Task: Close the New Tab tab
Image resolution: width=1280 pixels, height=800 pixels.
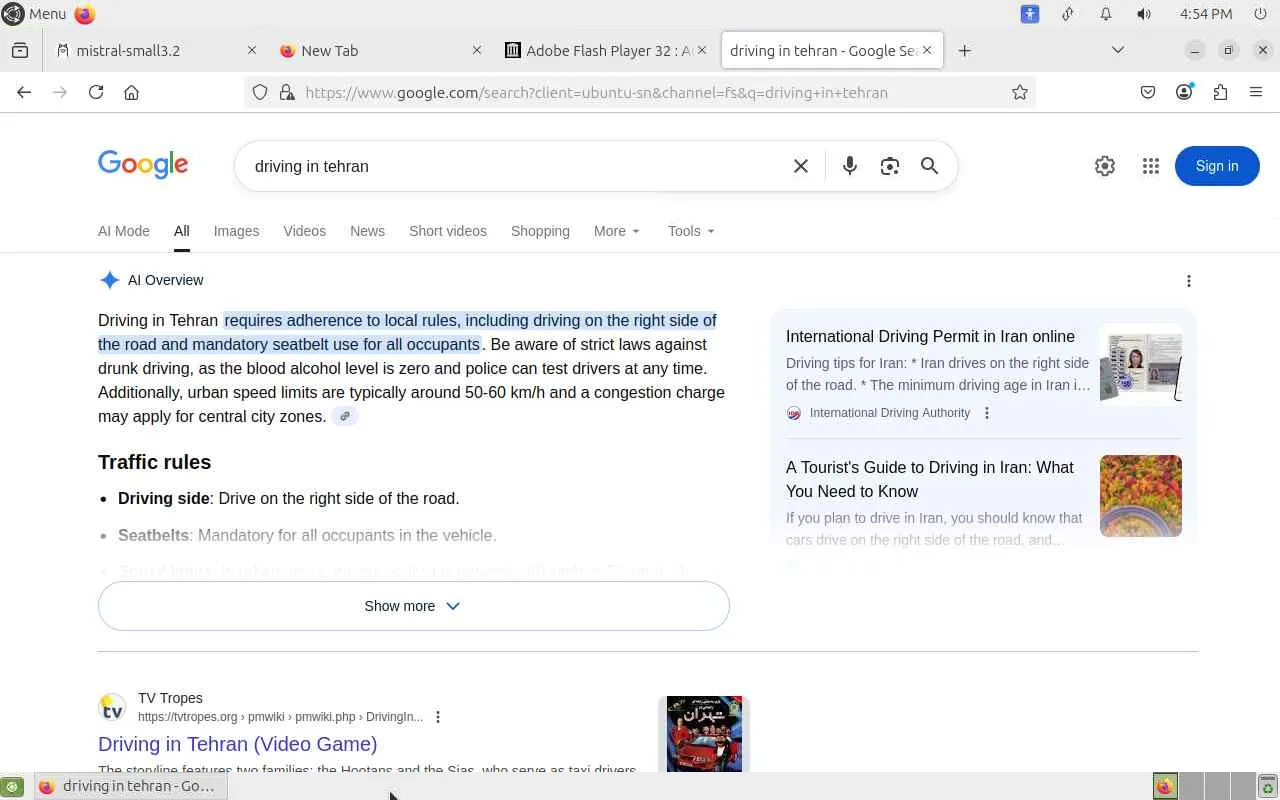Action: (x=477, y=50)
